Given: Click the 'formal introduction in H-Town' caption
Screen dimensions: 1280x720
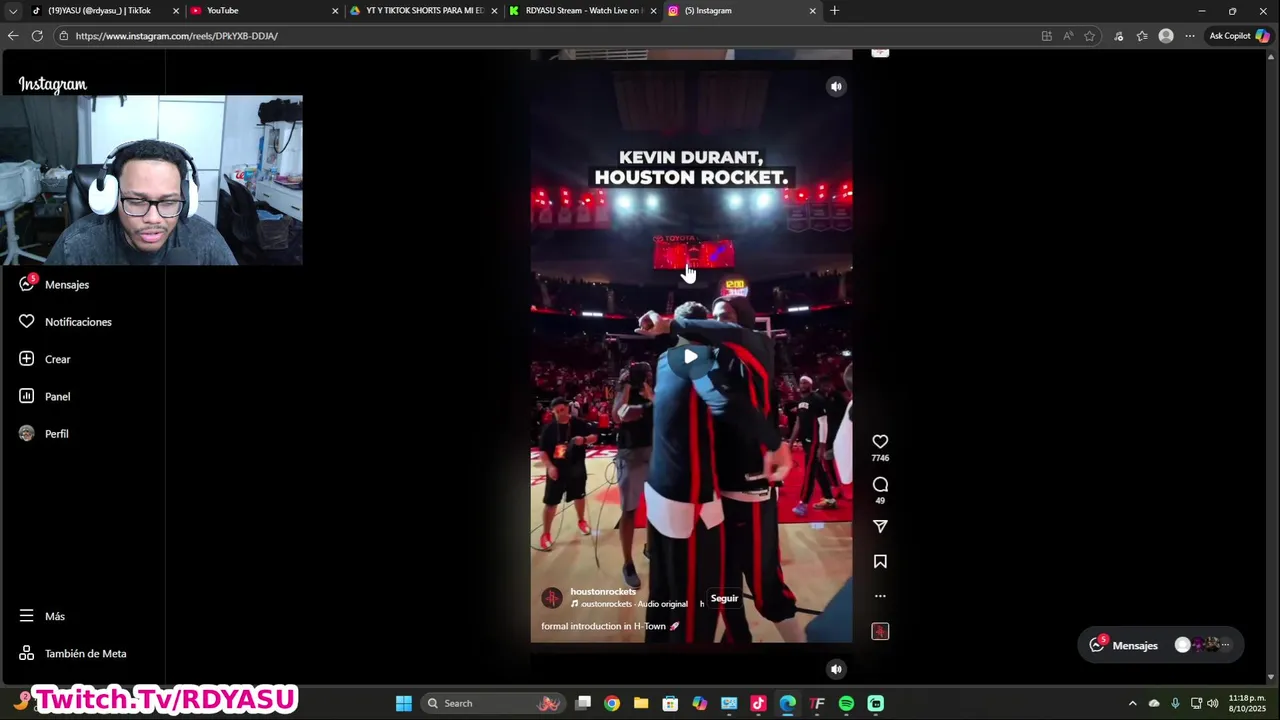Looking at the screenshot, I should pos(610,626).
